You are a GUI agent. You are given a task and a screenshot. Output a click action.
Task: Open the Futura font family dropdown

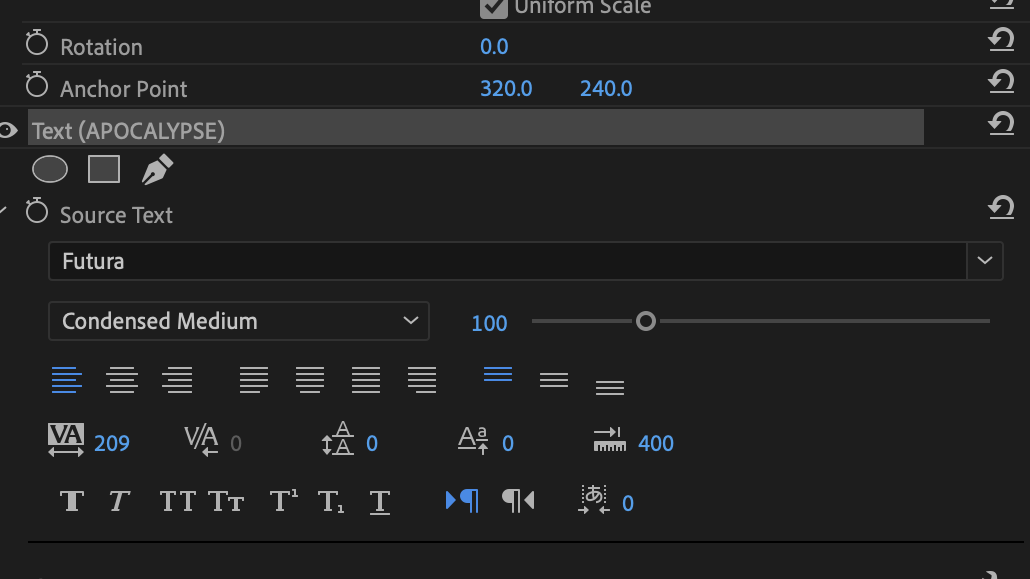[x=985, y=261]
